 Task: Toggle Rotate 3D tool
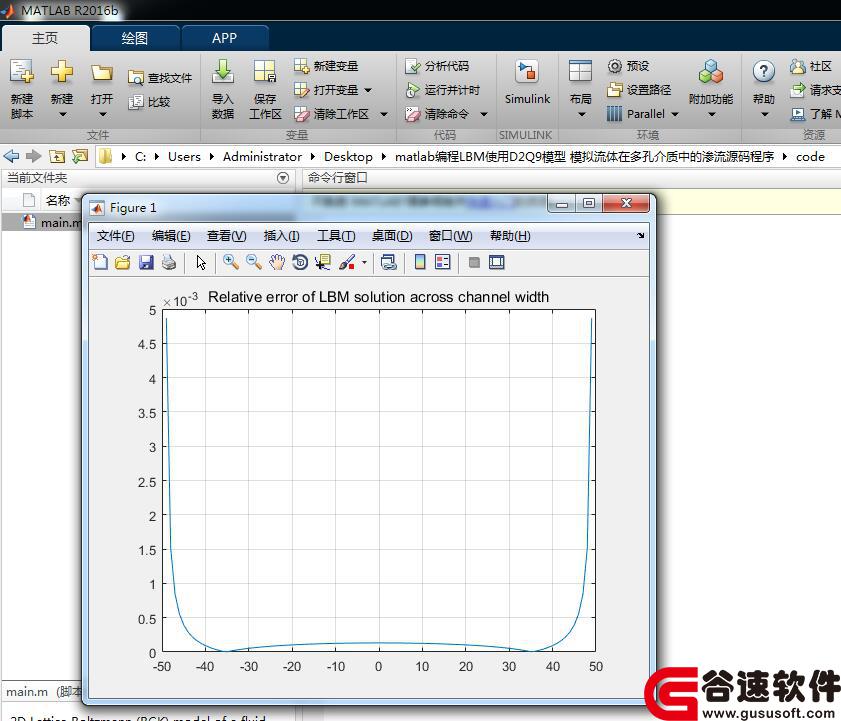300,262
